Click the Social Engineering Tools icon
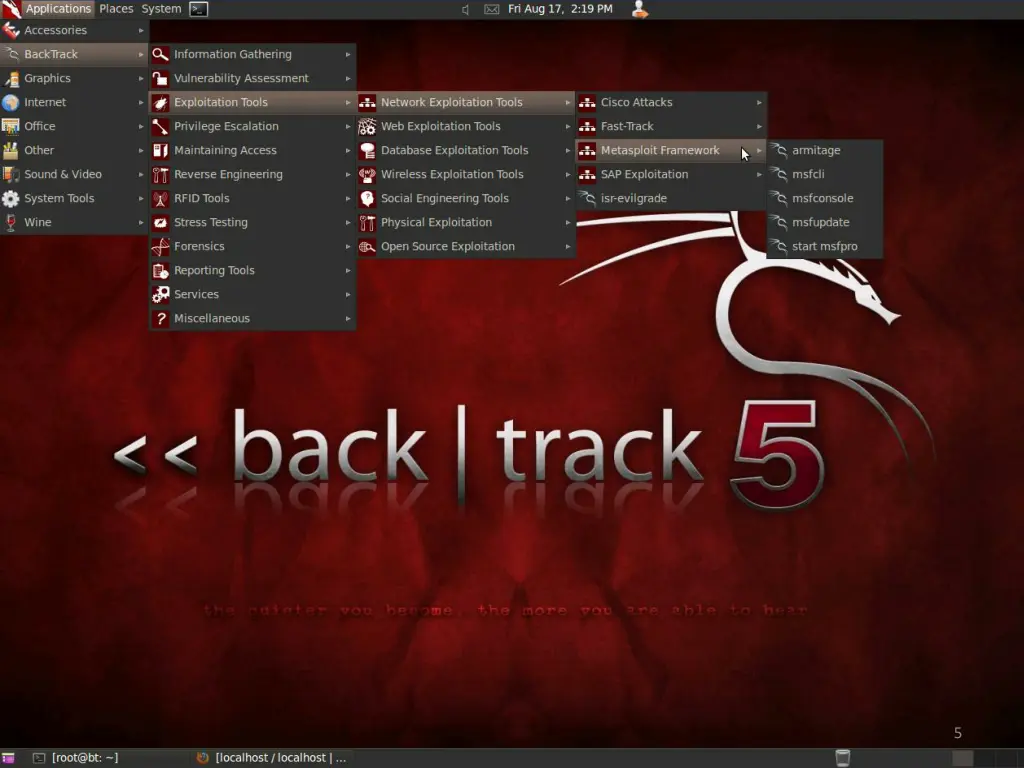This screenshot has width=1024, height=768. tap(367, 199)
